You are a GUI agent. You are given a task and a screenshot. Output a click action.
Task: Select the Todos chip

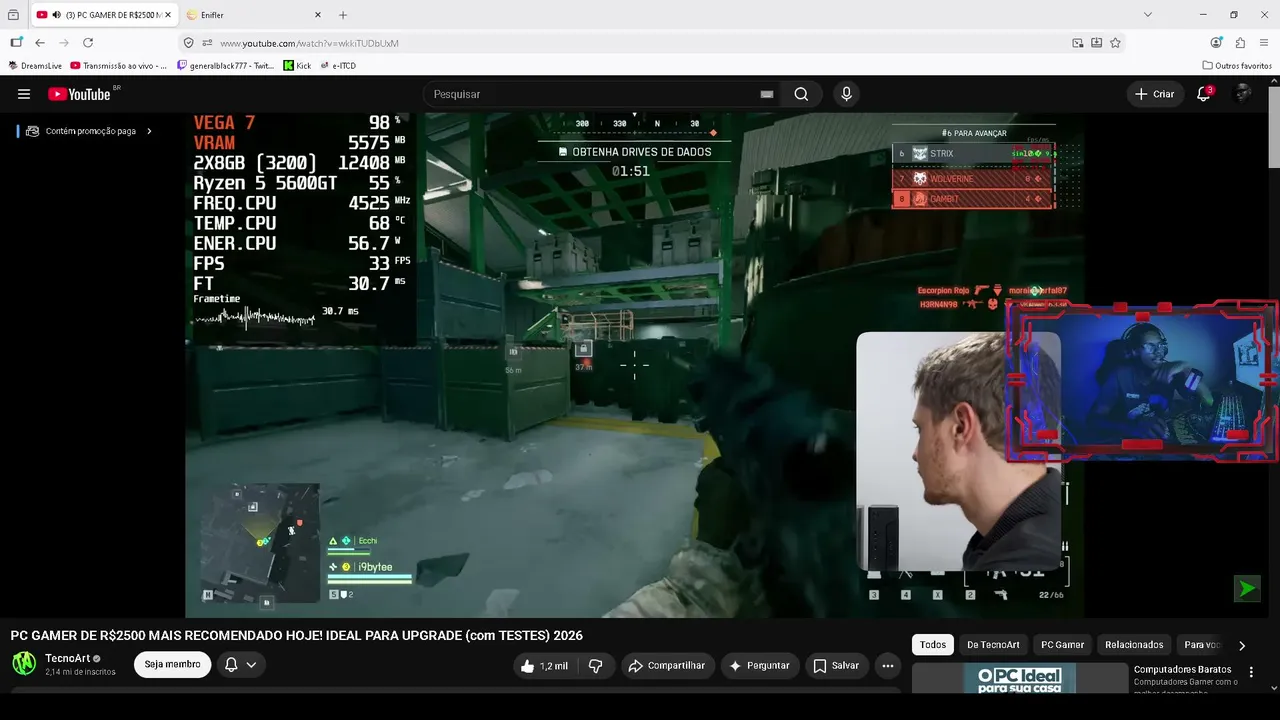click(933, 645)
